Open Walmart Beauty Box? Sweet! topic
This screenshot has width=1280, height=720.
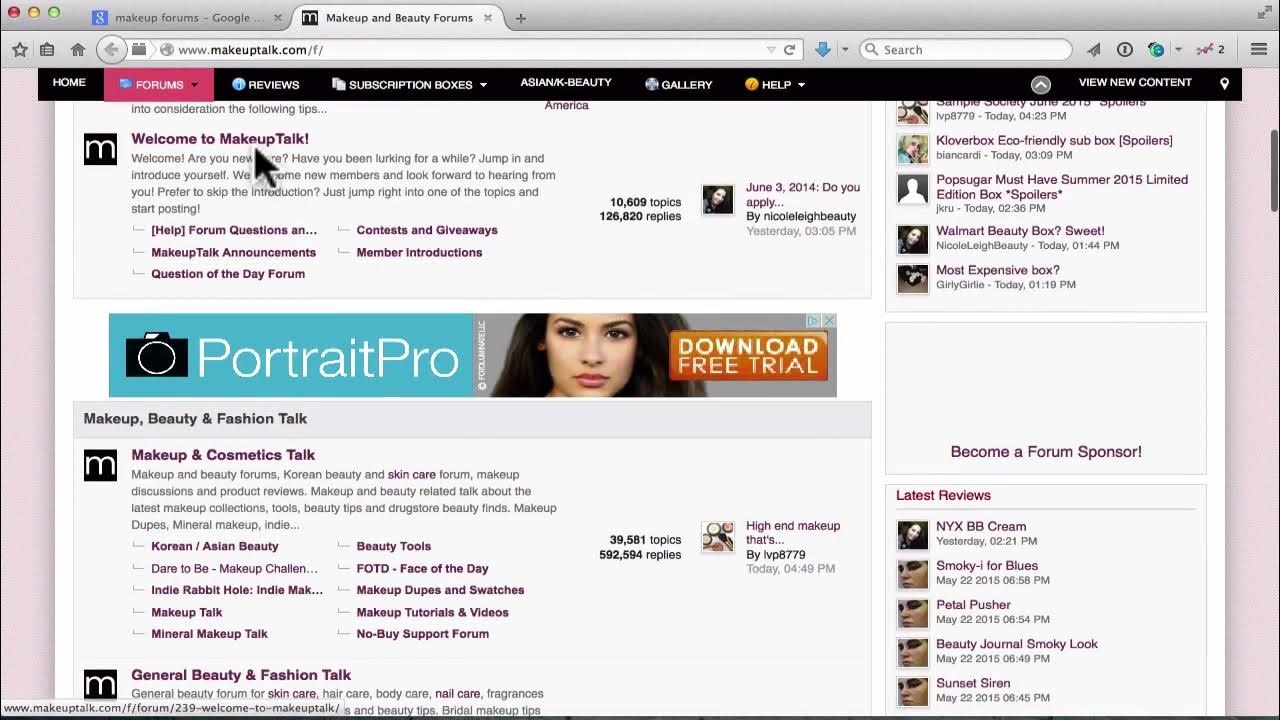(1020, 231)
